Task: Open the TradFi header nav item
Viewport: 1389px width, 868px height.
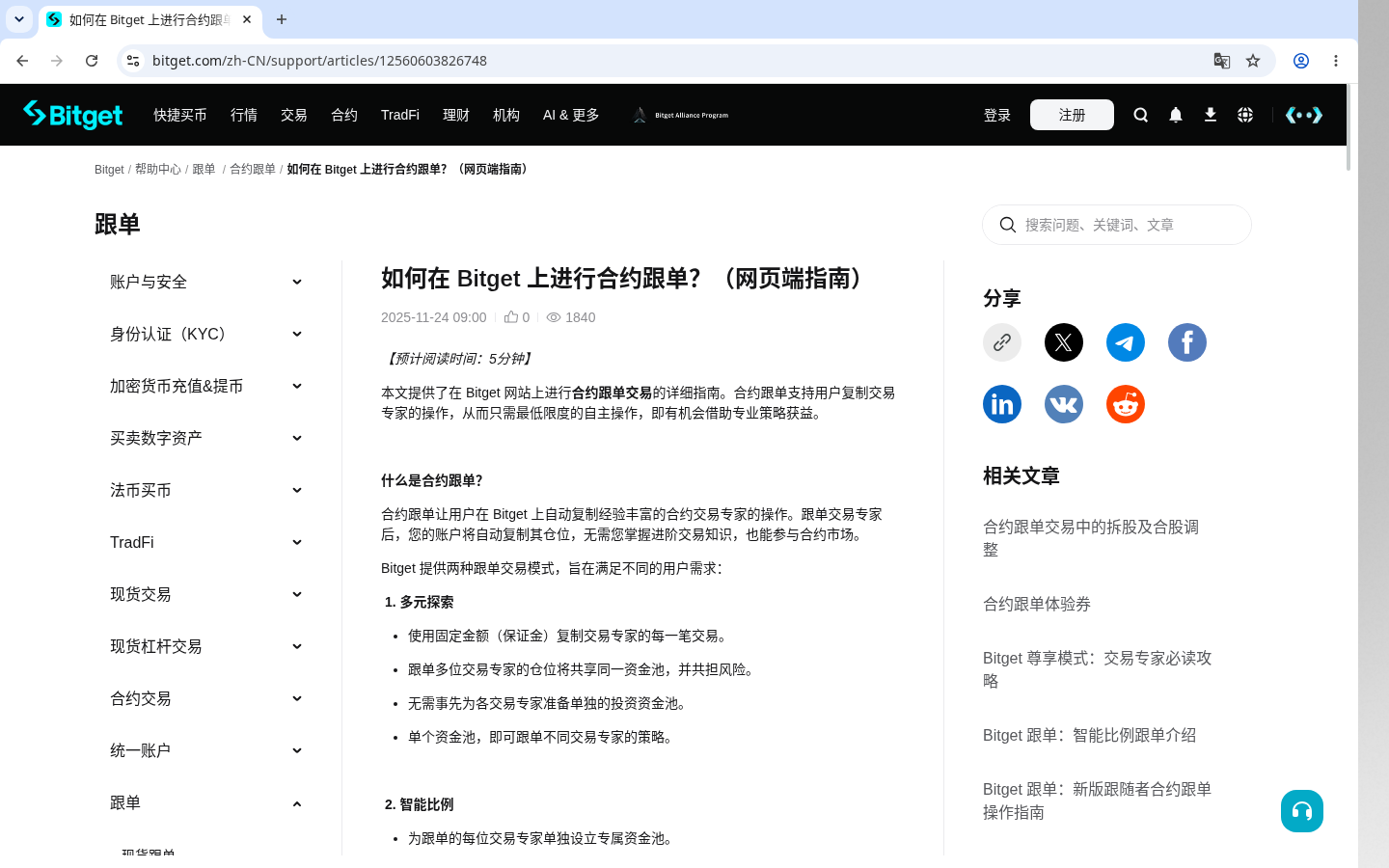Action: point(400,115)
